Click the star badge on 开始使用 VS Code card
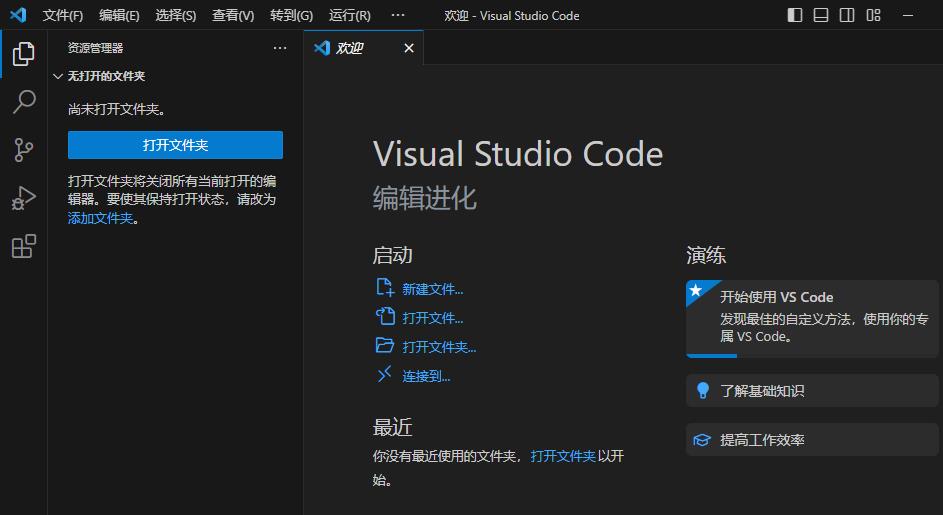This screenshot has width=943, height=515. tap(696, 291)
